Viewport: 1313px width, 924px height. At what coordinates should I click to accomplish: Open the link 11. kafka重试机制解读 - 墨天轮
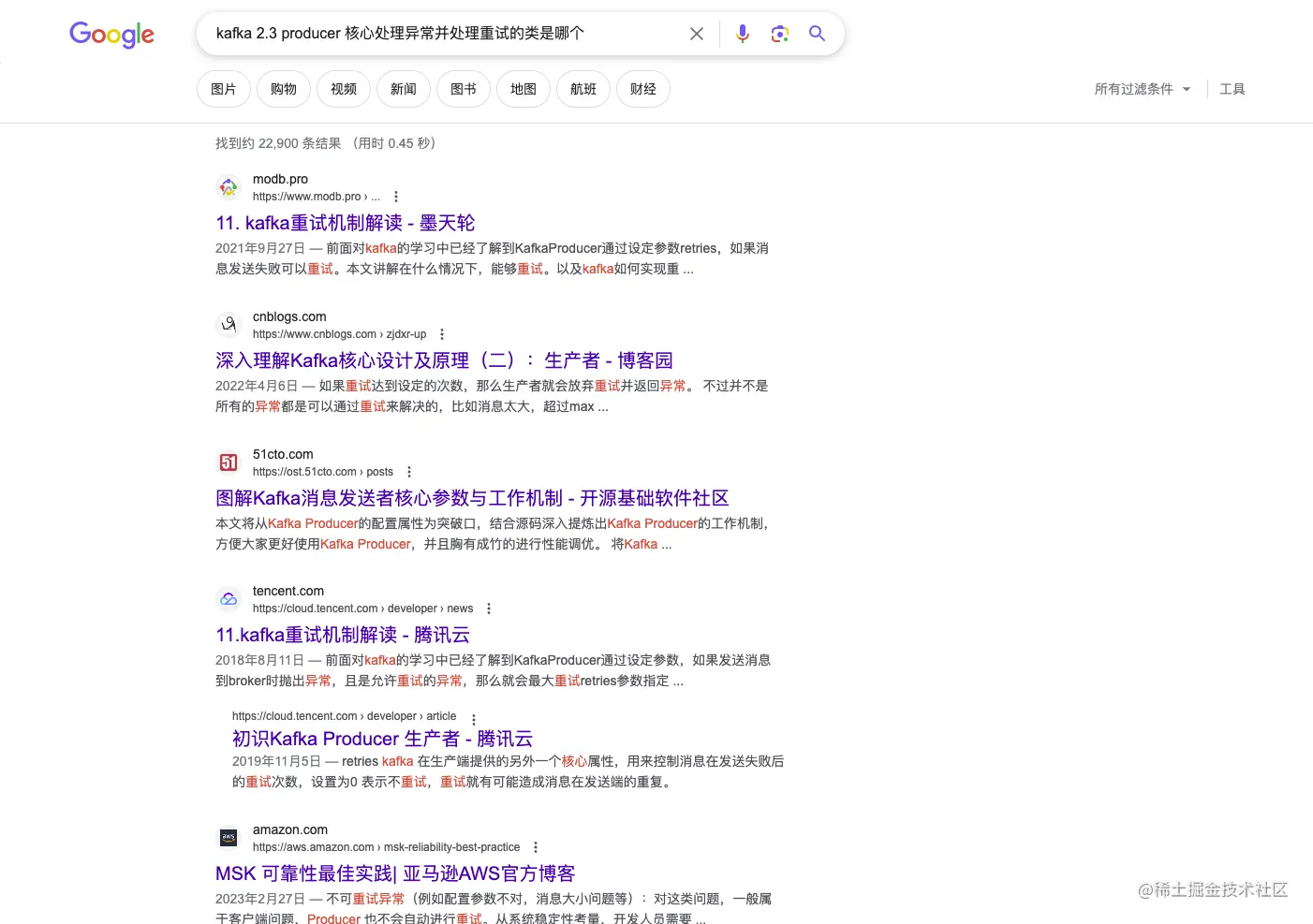coord(345,223)
